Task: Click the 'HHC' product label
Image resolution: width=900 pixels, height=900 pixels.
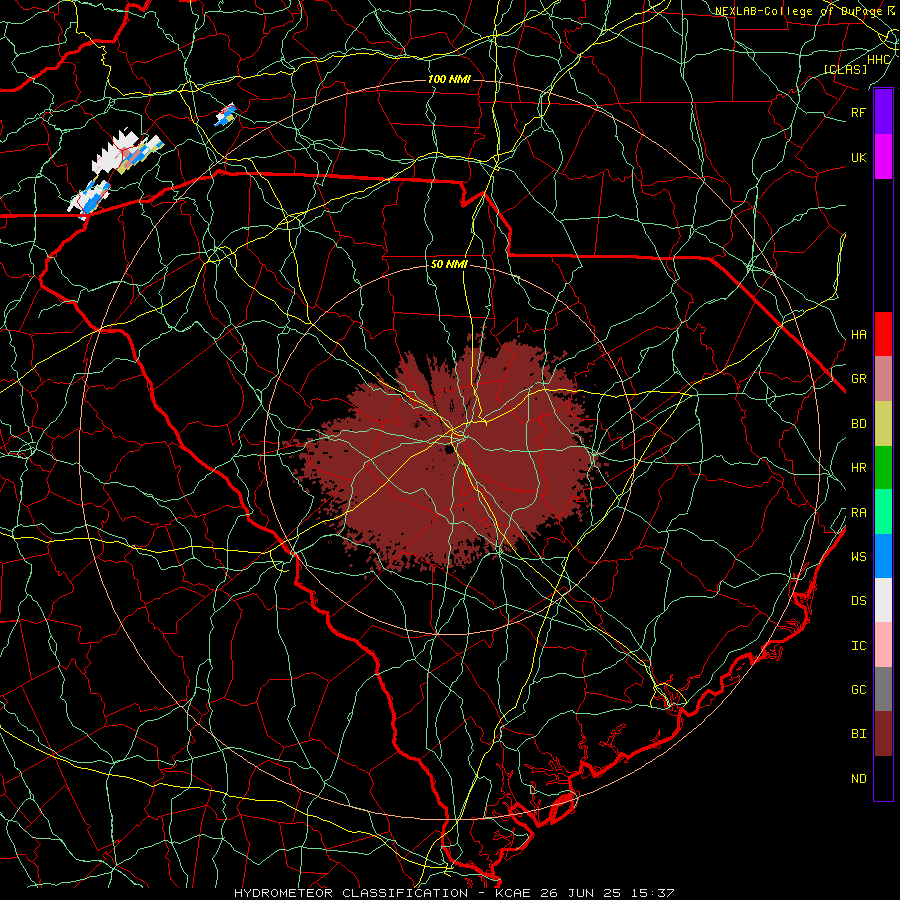Action: pyautogui.click(x=879, y=60)
